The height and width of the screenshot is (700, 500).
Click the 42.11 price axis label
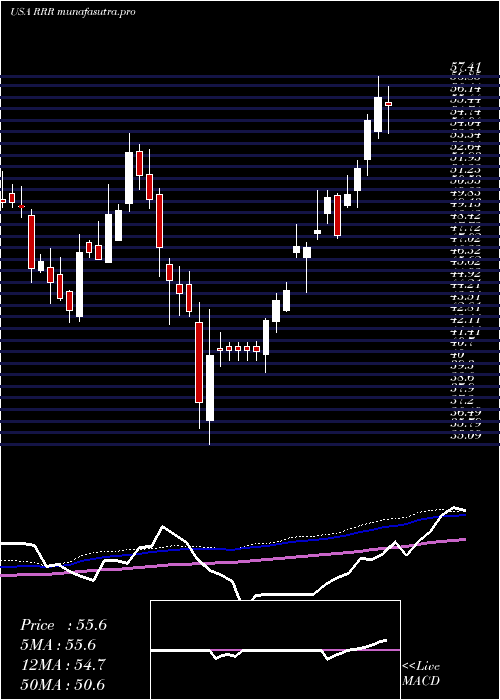click(465, 320)
